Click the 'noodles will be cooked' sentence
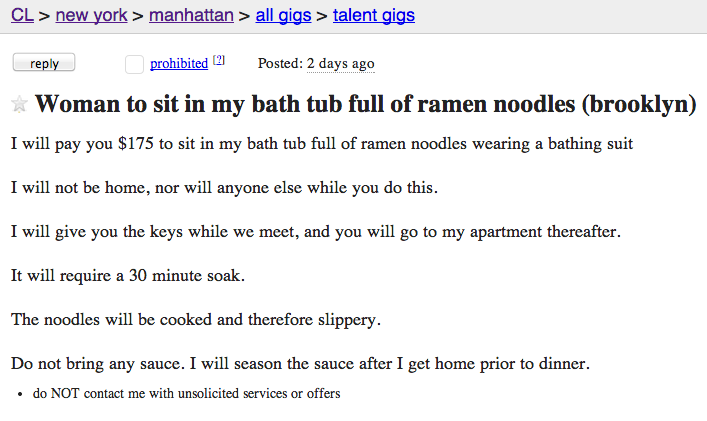The width and height of the screenshot is (707, 421). pyautogui.click(x=196, y=320)
